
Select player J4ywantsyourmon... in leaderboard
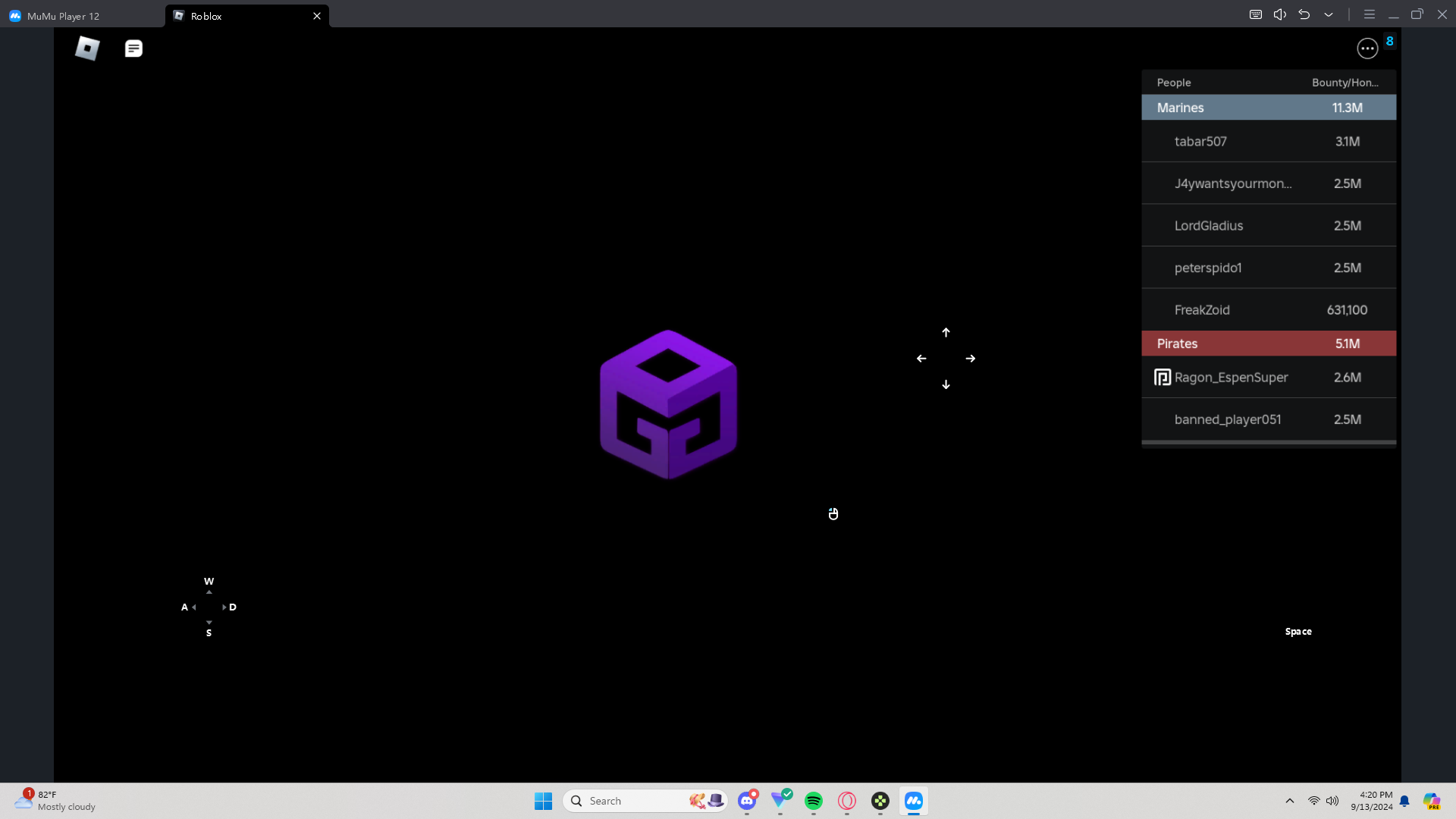[1269, 184]
